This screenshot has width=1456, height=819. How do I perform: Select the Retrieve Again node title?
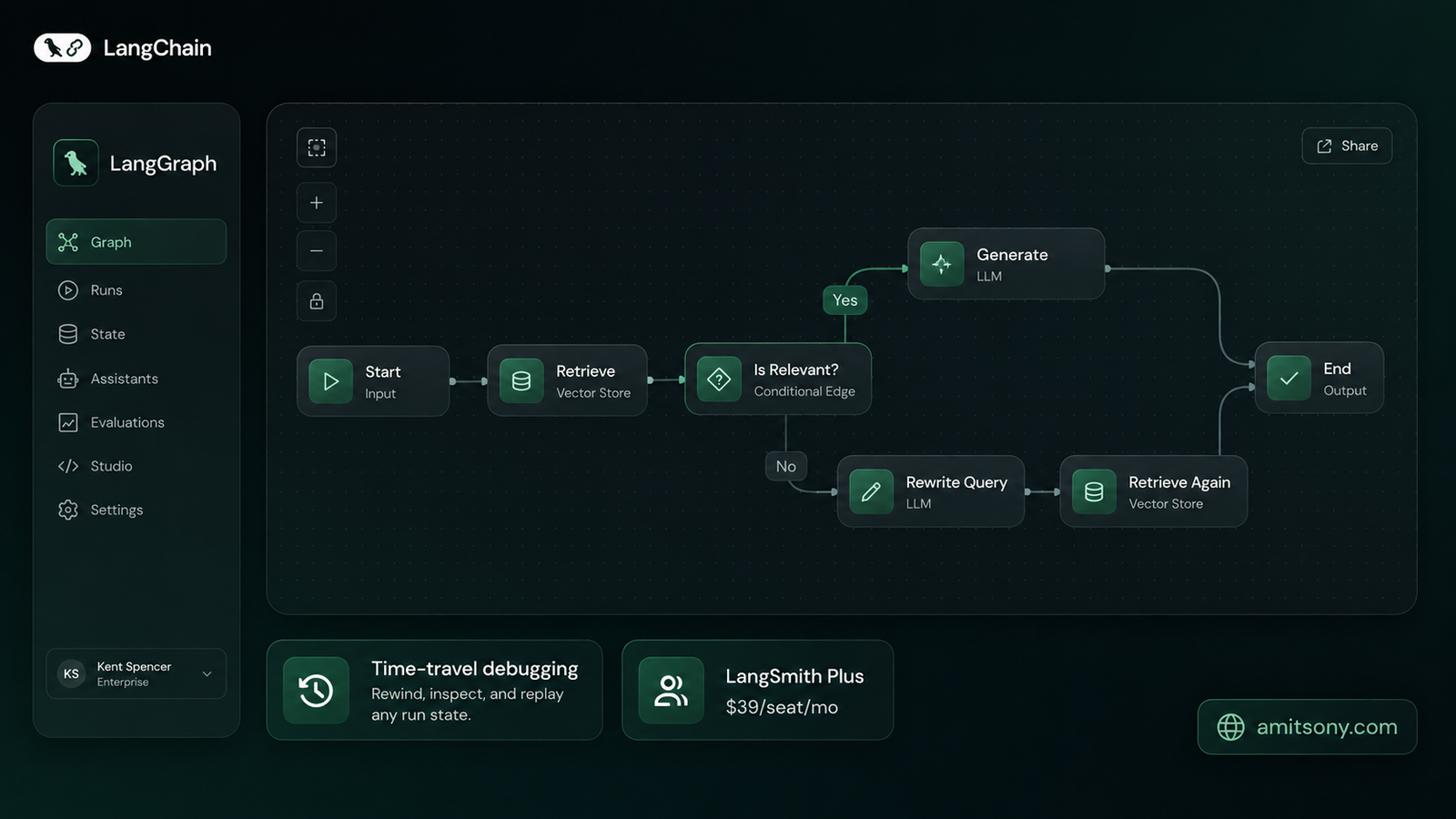click(x=1179, y=482)
